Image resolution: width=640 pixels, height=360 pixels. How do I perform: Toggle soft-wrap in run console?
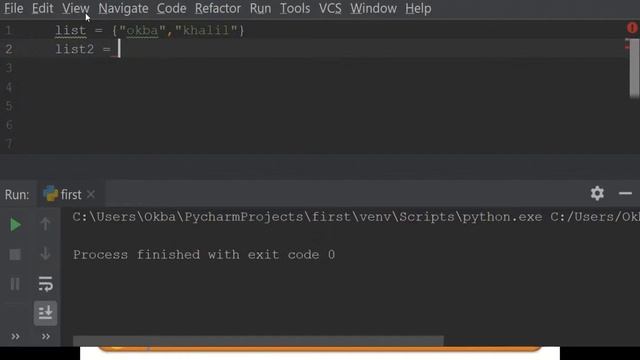pyautogui.click(x=45, y=283)
